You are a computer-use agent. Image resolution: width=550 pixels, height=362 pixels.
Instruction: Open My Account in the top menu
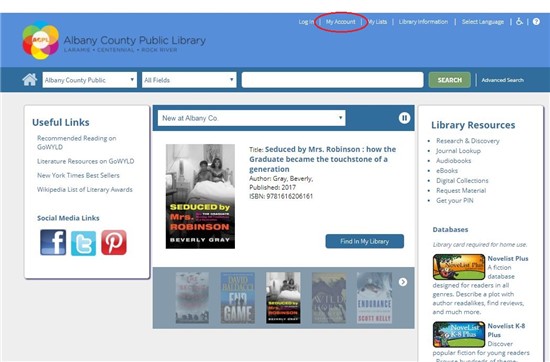point(341,22)
